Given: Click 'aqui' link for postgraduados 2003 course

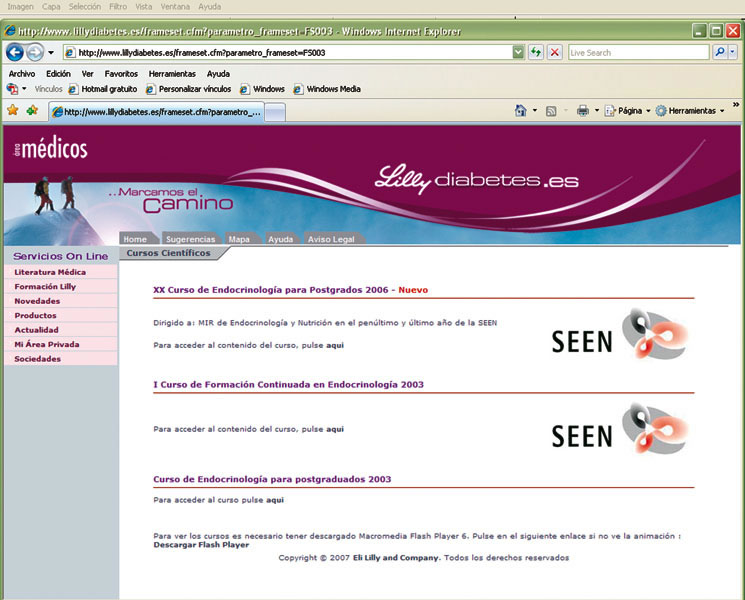Looking at the screenshot, I should 275,500.
